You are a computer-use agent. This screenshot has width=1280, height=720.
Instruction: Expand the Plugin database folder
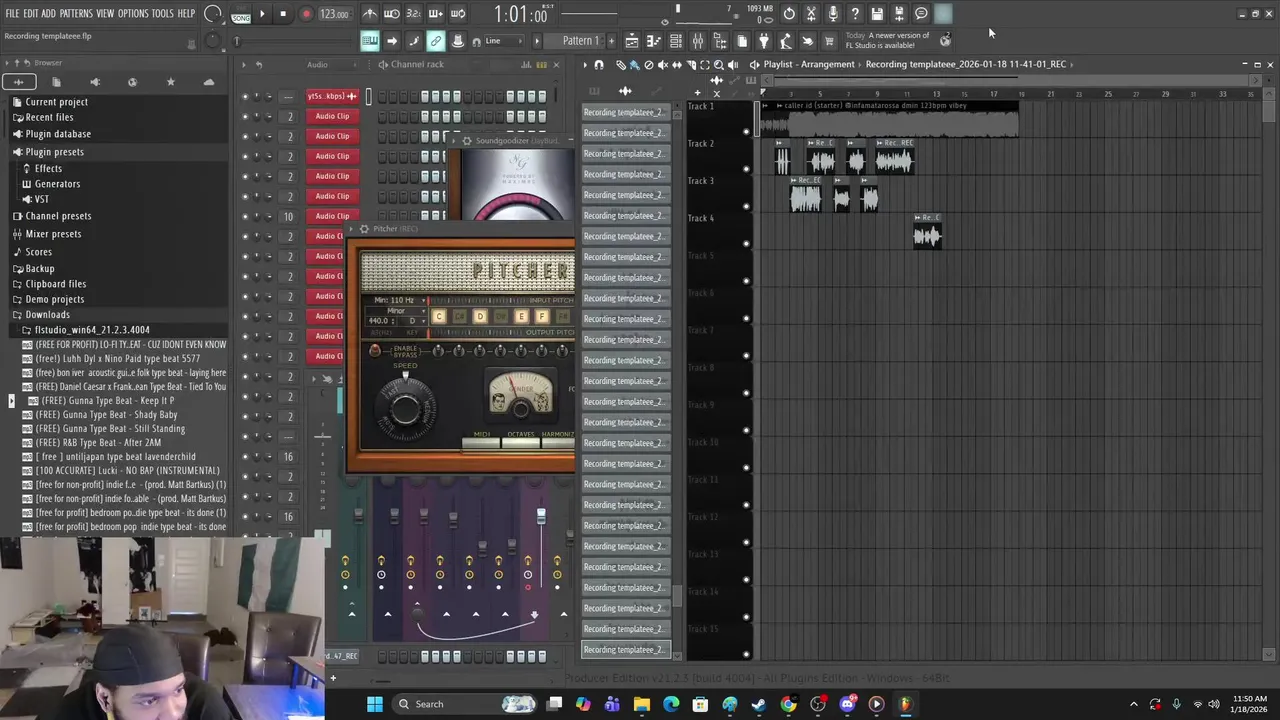coord(58,134)
